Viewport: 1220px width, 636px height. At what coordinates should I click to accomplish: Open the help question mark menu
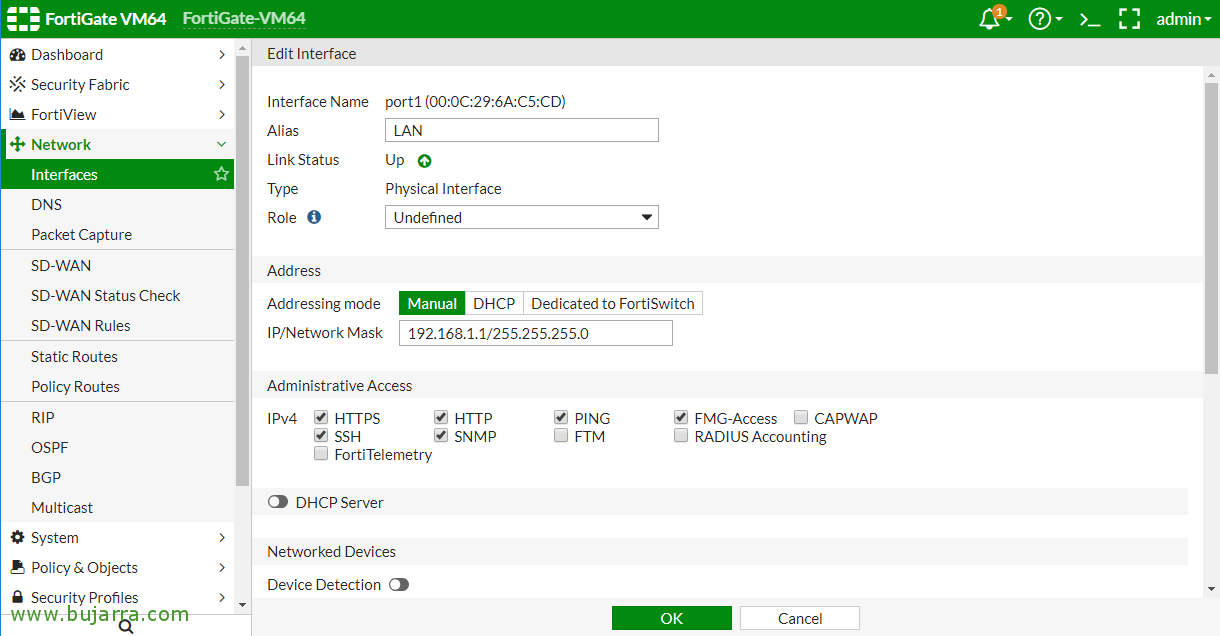[x=1040, y=19]
